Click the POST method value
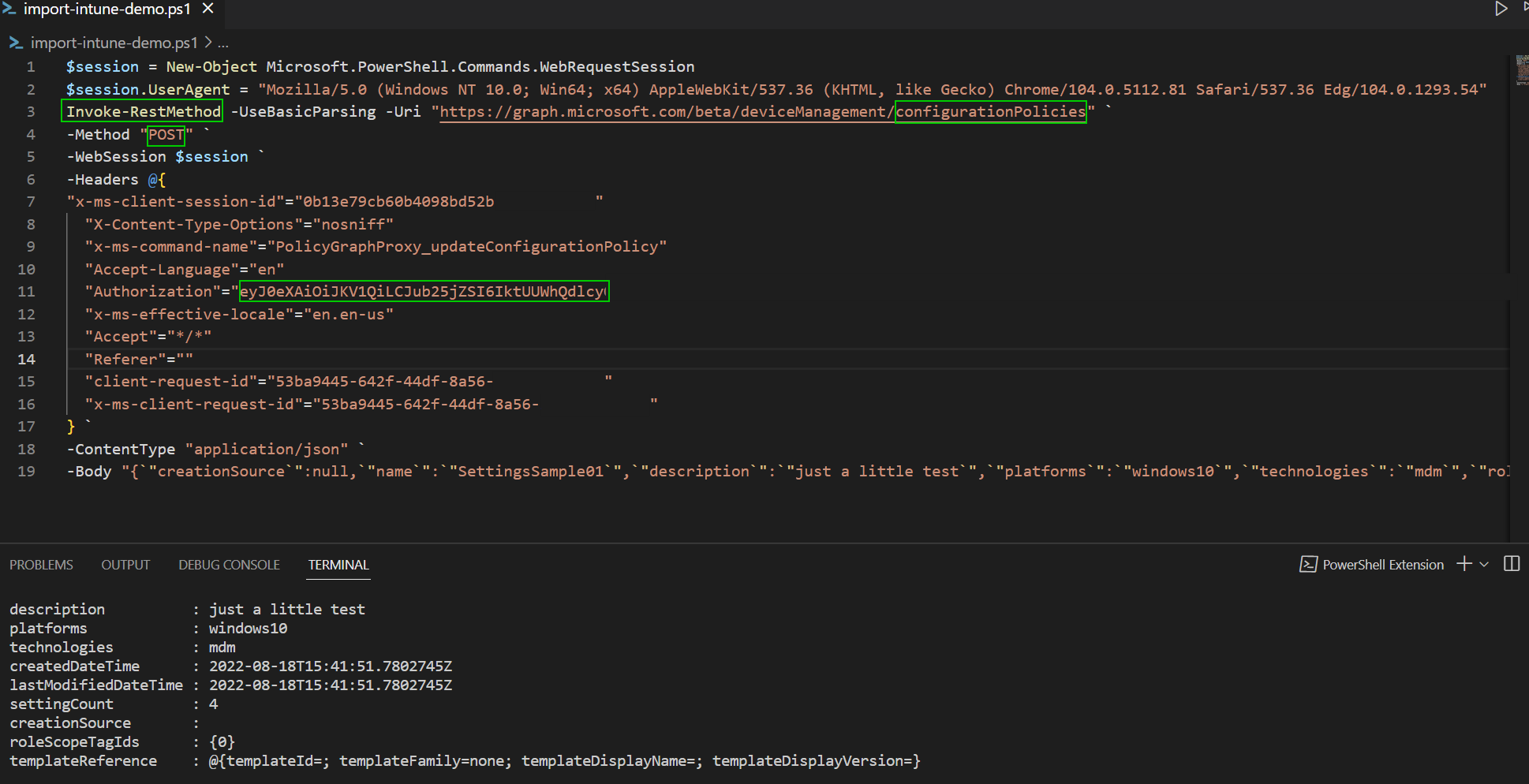This screenshot has width=1529, height=784. click(166, 135)
